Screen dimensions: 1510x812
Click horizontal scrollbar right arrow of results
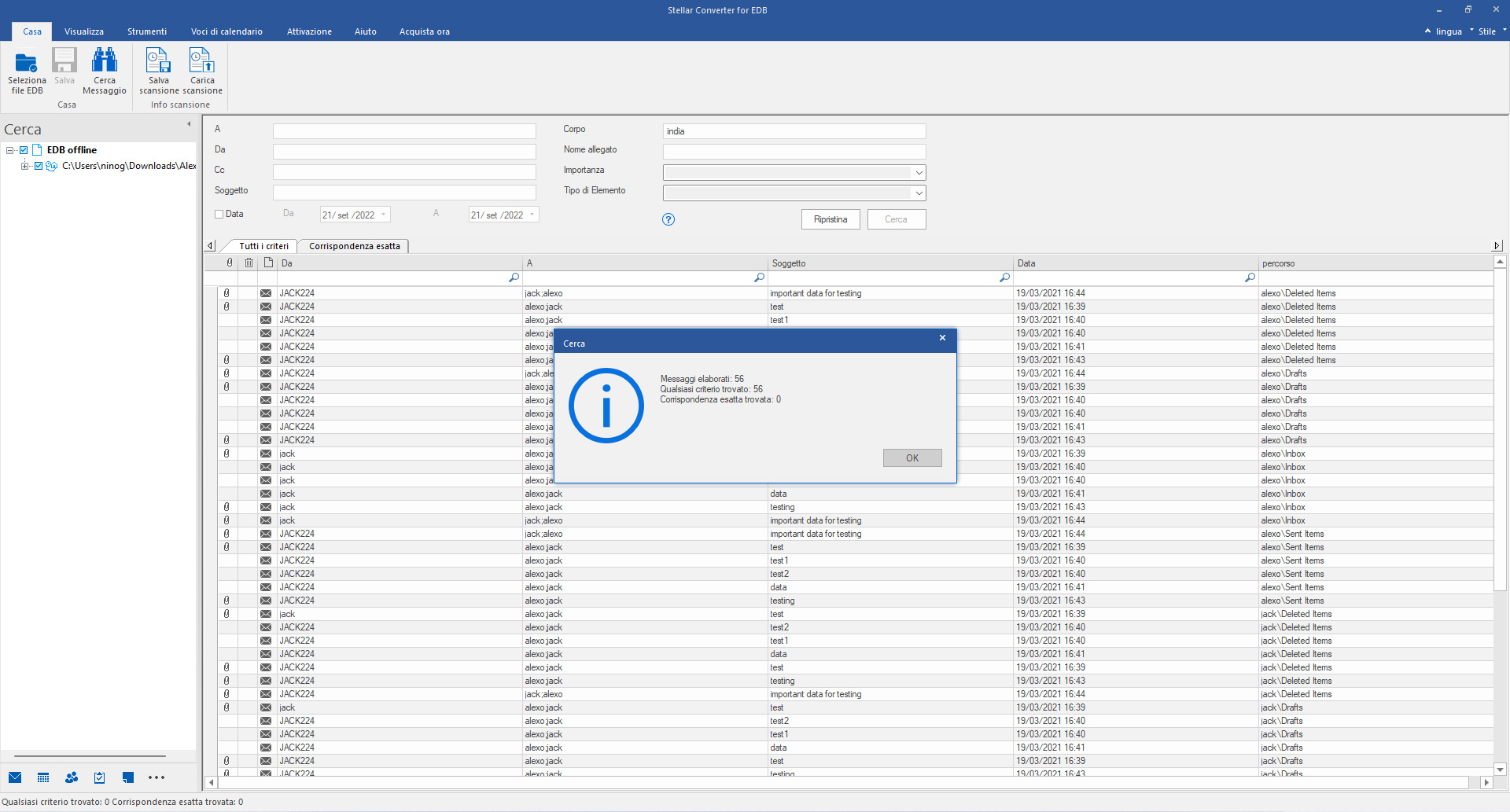[x=1486, y=782]
